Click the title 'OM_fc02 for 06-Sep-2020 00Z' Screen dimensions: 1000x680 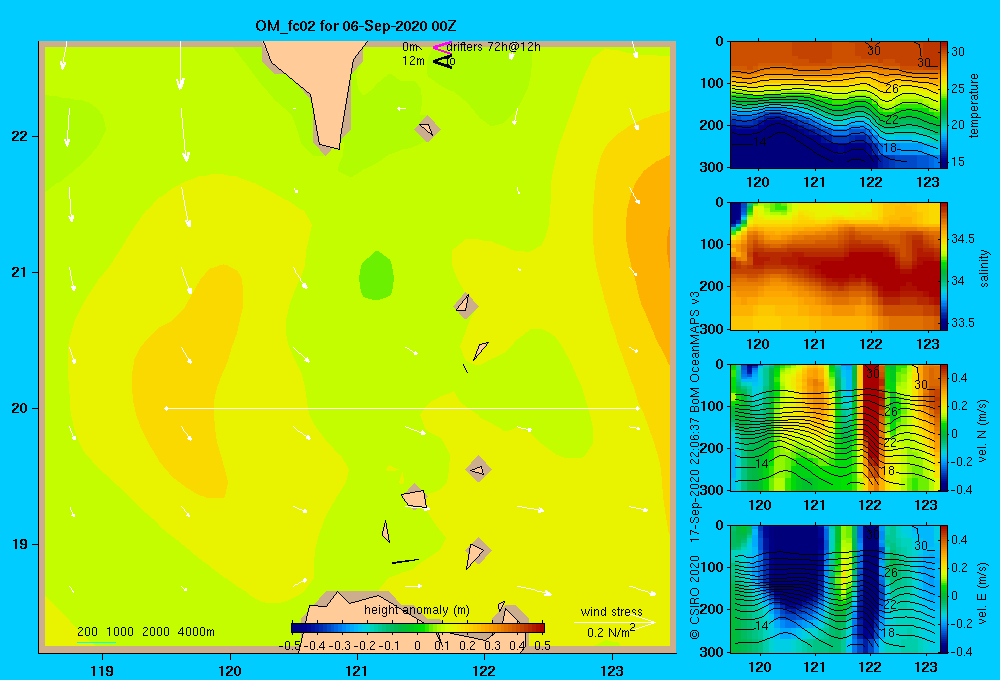coord(356,26)
